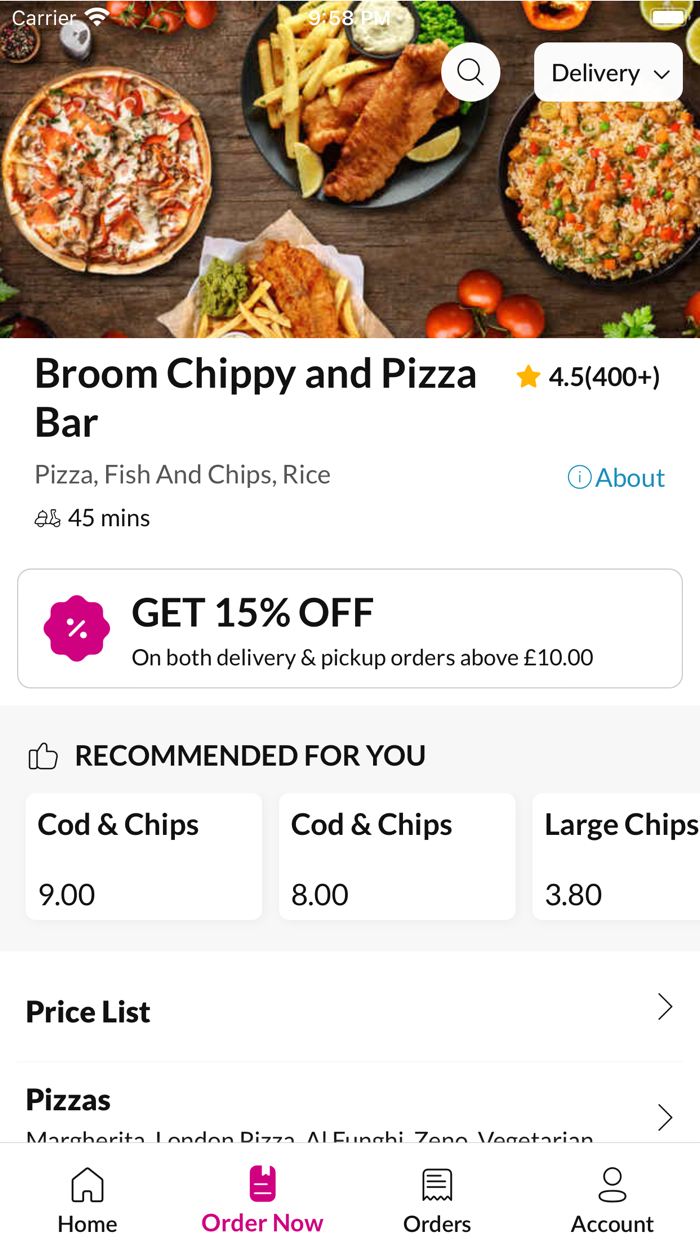The height and width of the screenshot is (1244, 700).
Task: Select the Home icon in bottom navigation
Action: pyautogui.click(x=87, y=1183)
